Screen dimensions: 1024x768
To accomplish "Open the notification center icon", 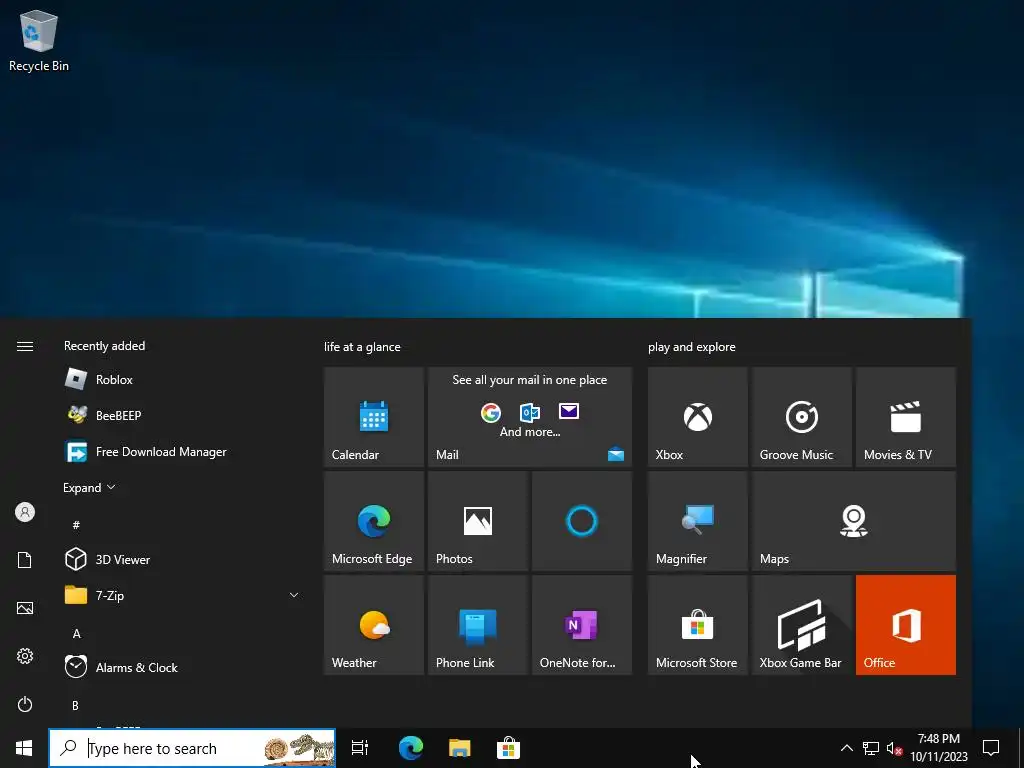I will point(991,748).
